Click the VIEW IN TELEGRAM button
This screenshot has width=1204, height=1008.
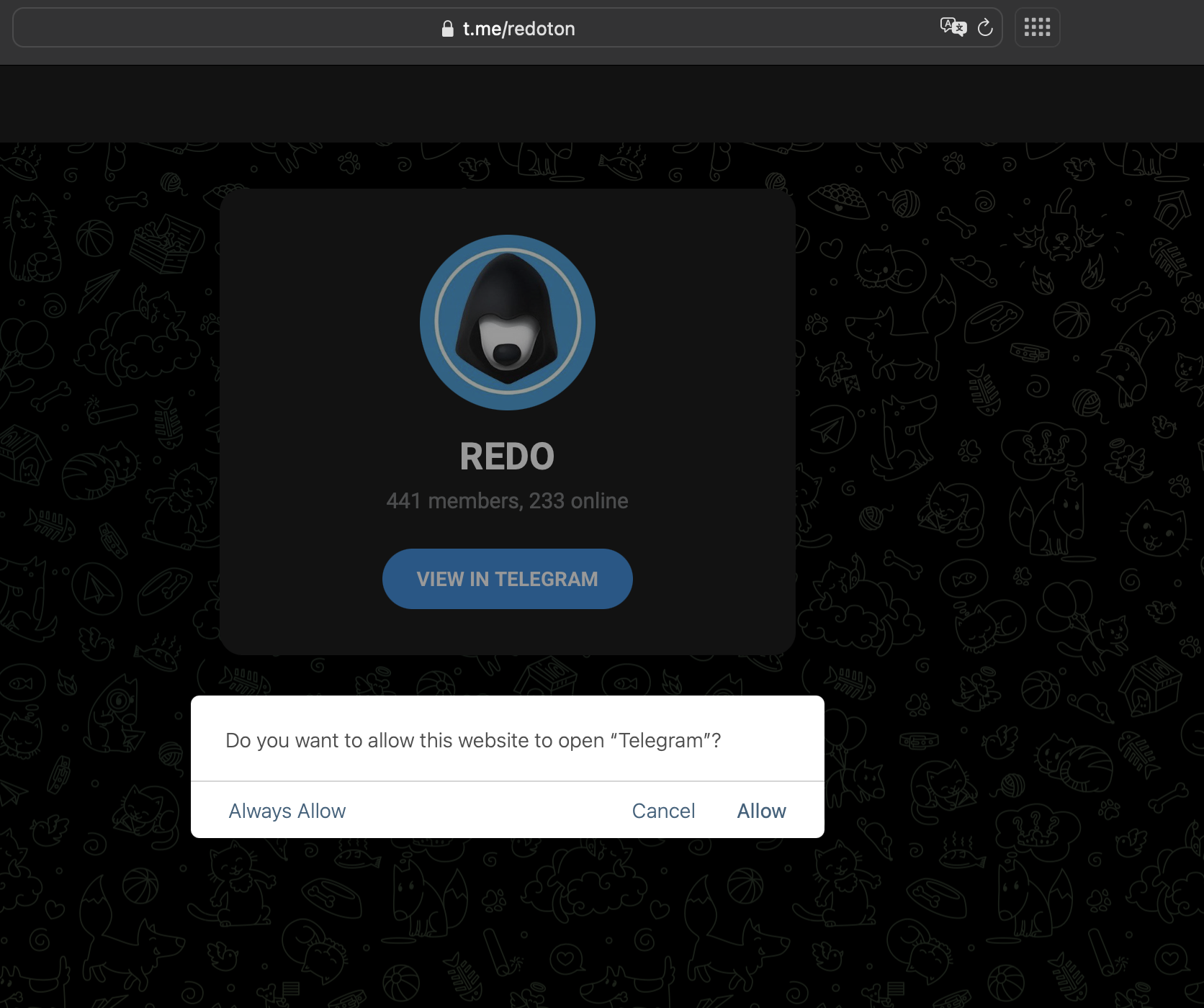click(x=508, y=579)
